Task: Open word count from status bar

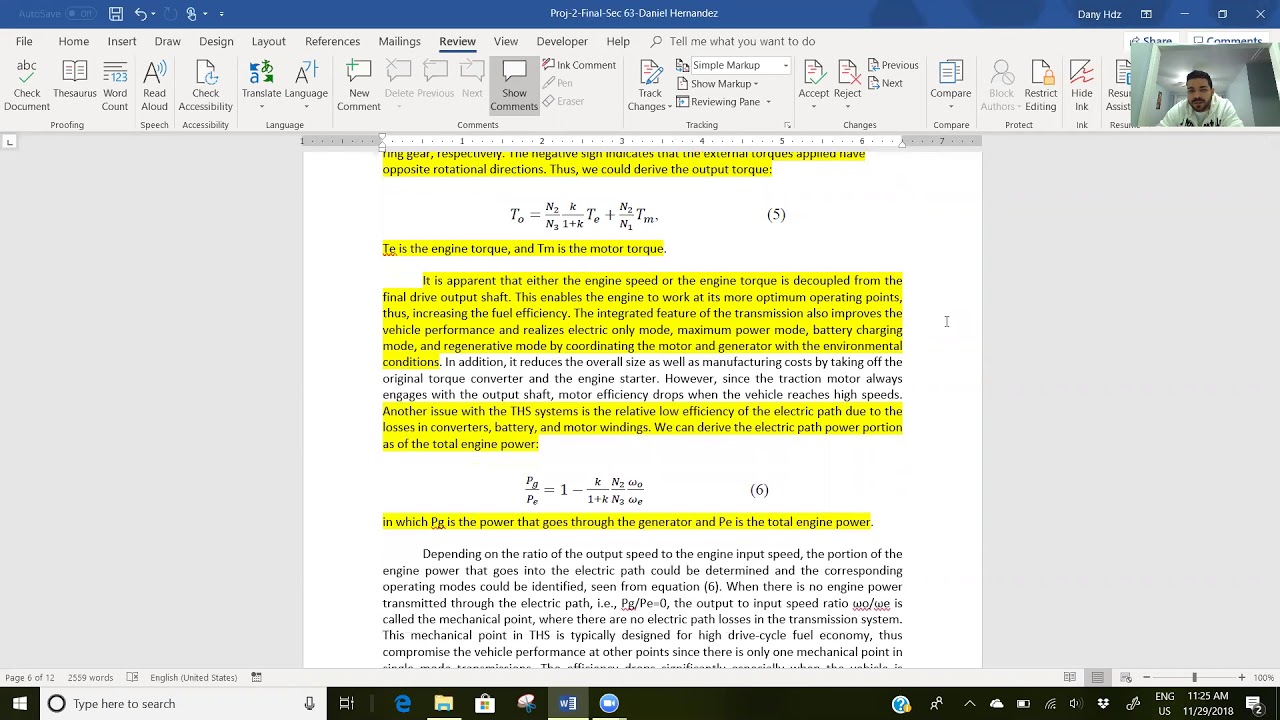Action: (x=90, y=677)
